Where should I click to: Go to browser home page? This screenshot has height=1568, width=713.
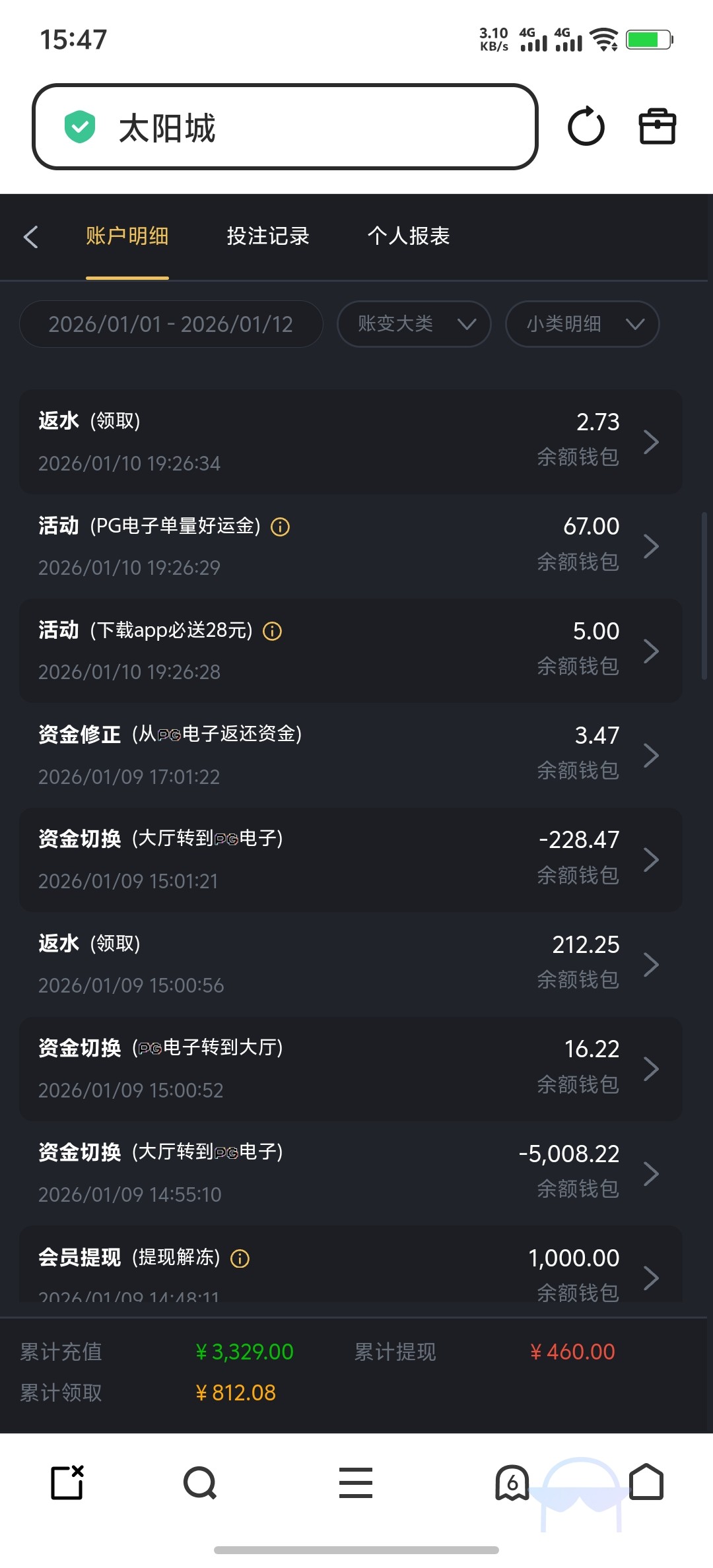tap(646, 1482)
